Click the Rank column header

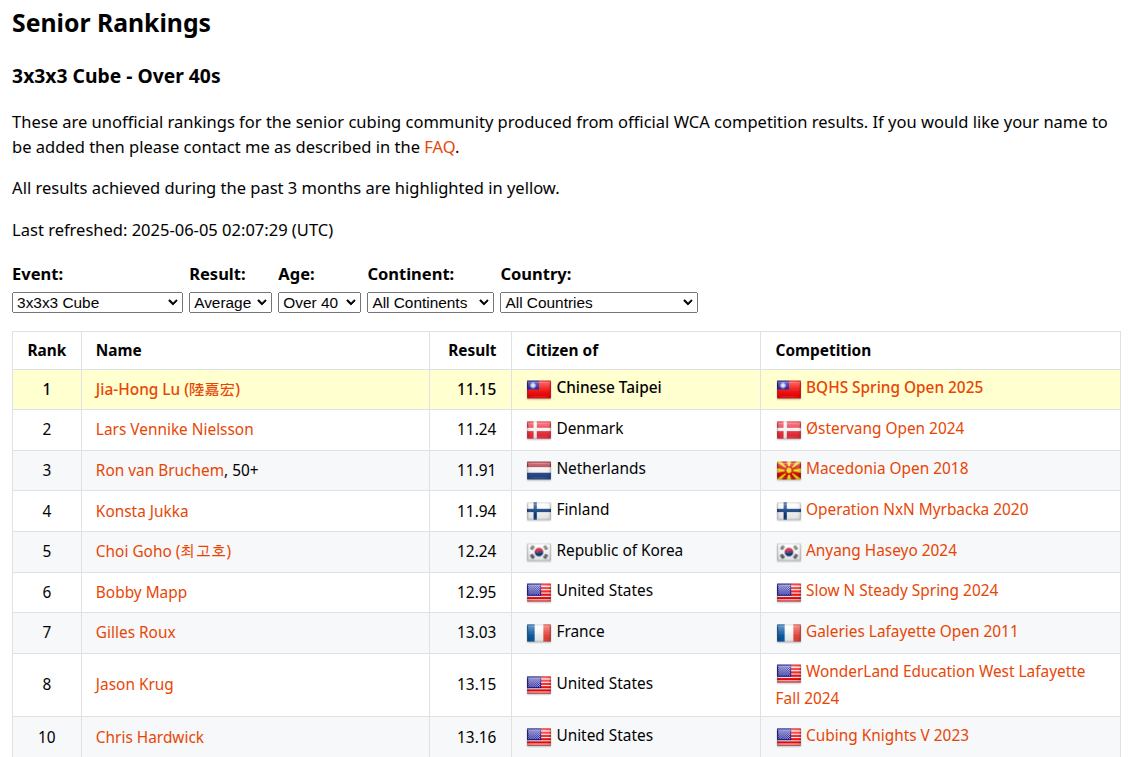[46, 350]
